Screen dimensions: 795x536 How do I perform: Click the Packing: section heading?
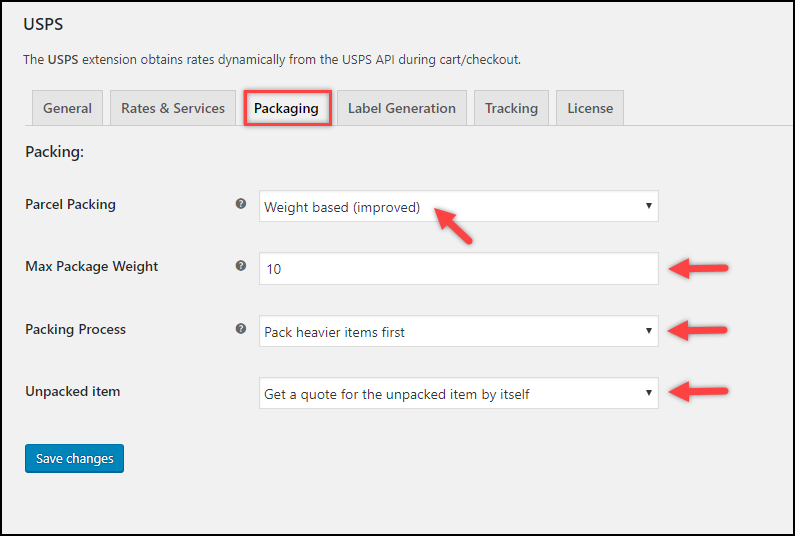point(55,152)
